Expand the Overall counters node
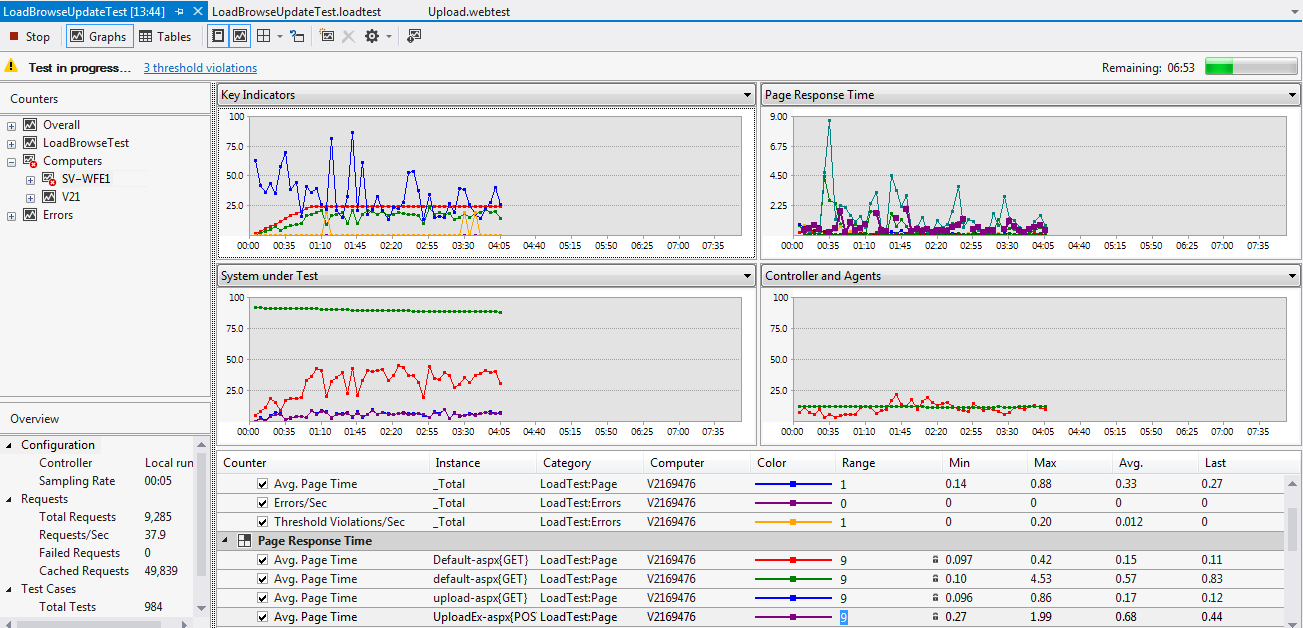Screen dimensions: 1303x628 10,124
